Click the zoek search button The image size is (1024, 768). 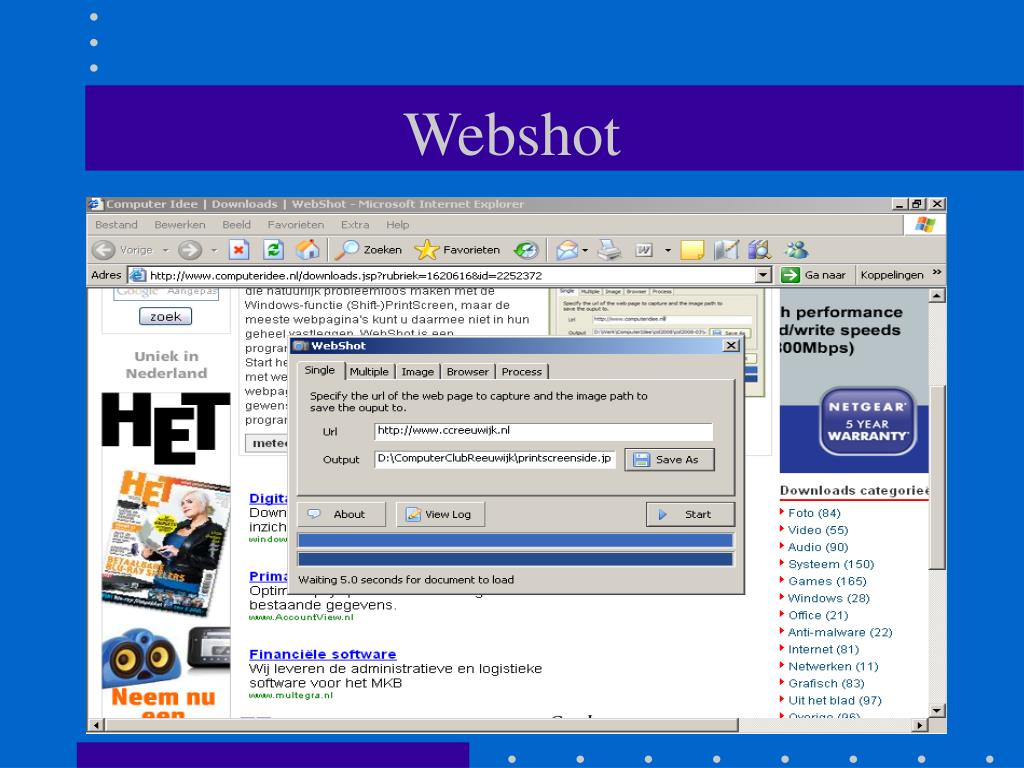click(x=165, y=317)
